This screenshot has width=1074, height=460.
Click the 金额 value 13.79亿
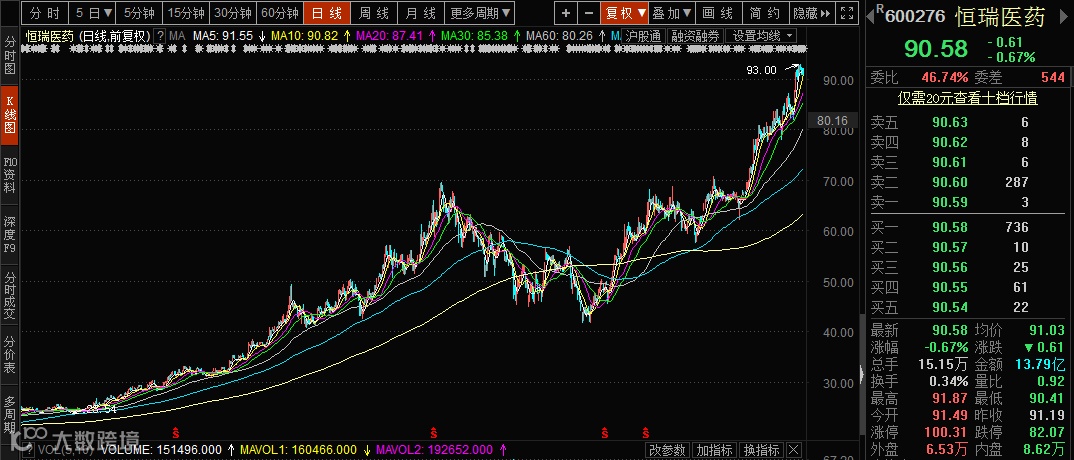(1042, 363)
